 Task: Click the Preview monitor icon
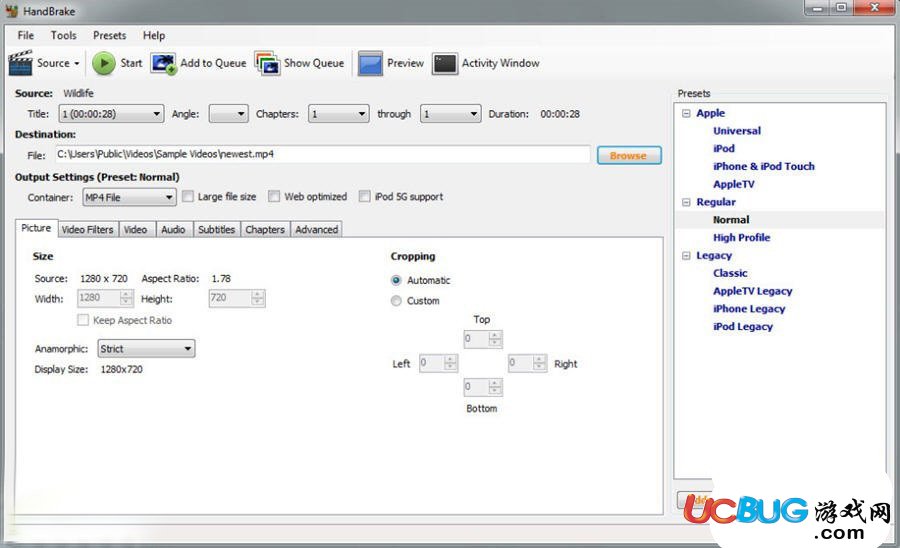coord(370,63)
